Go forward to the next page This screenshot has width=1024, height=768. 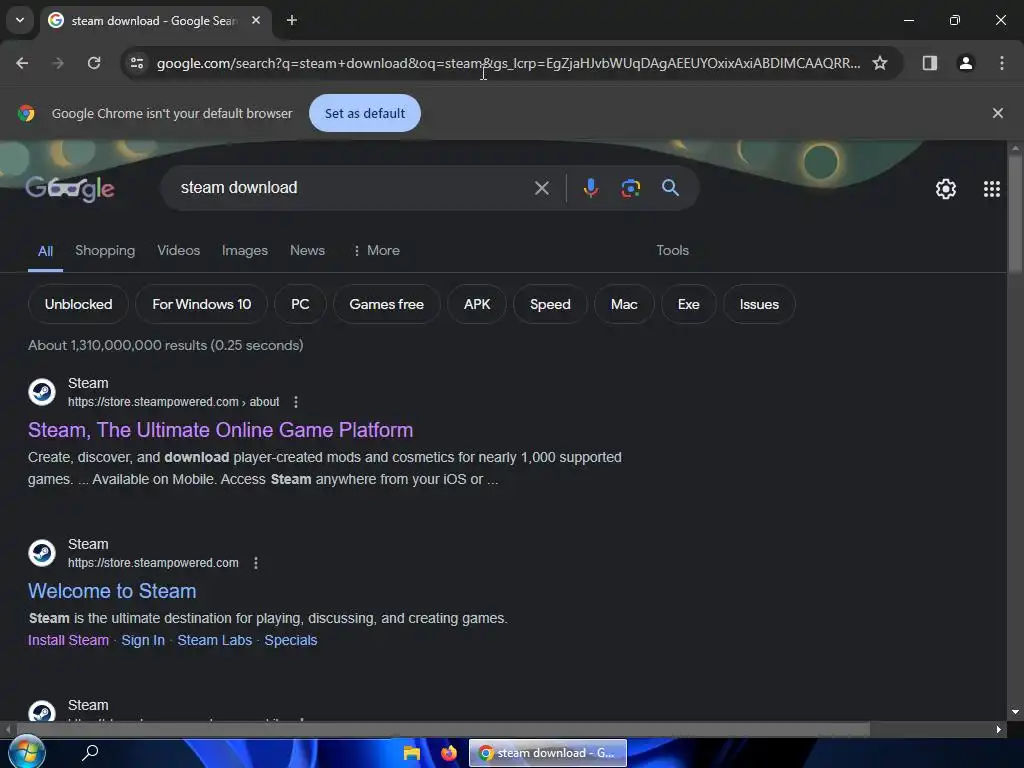[x=58, y=63]
